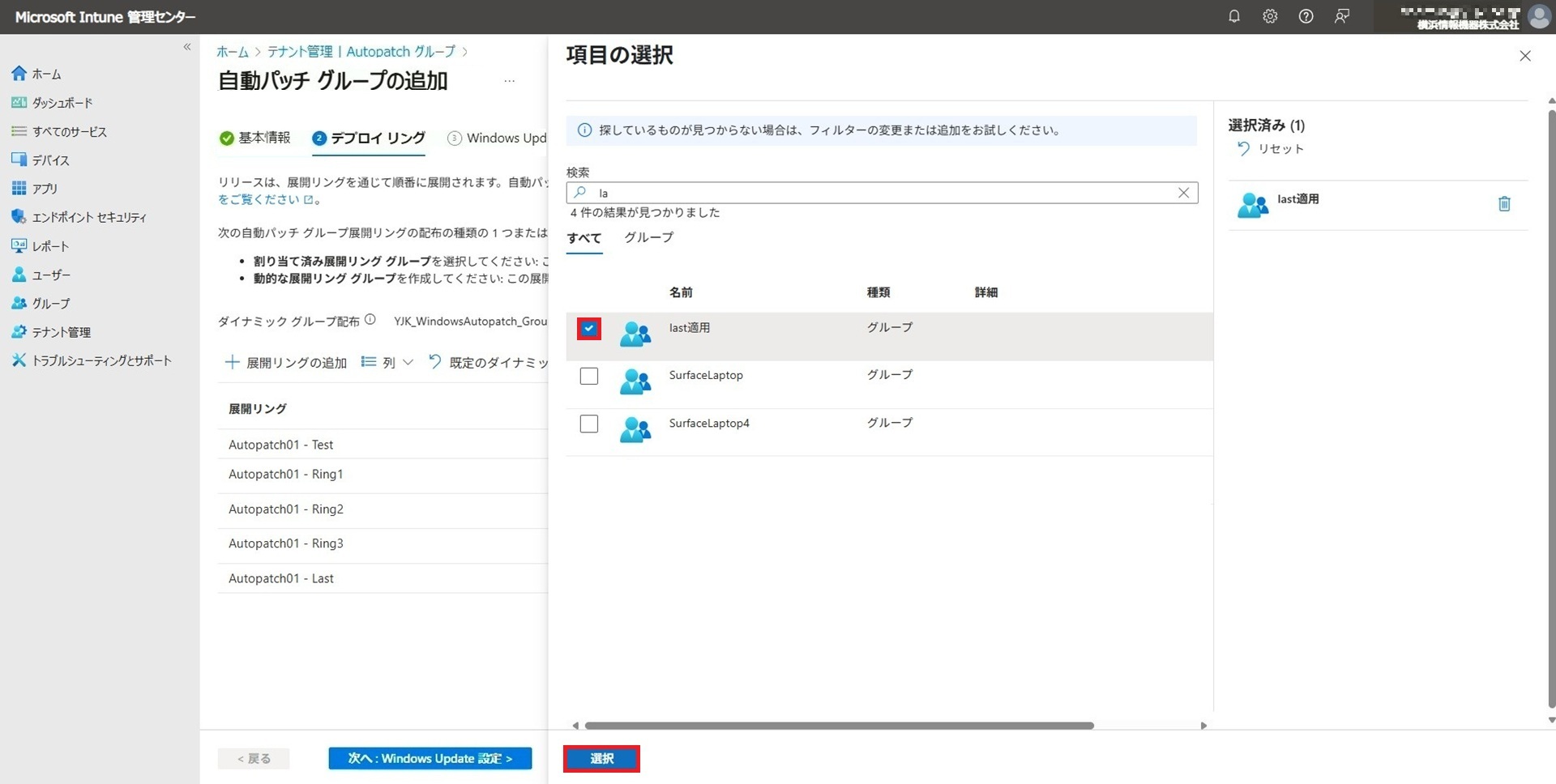The width and height of the screenshot is (1556, 784).
Task: Click last適用 group icon in 選択済み list
Action: [1253, 205]
